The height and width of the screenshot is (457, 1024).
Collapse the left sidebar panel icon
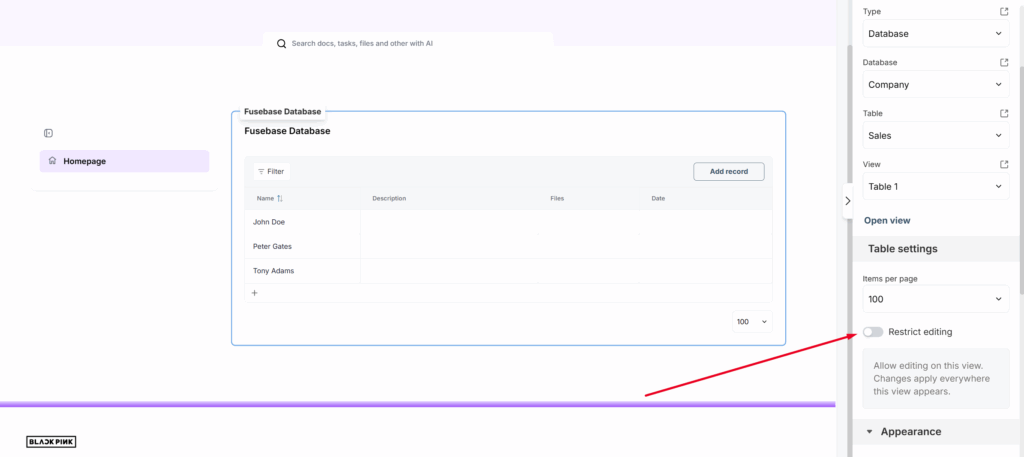[48, 133]
